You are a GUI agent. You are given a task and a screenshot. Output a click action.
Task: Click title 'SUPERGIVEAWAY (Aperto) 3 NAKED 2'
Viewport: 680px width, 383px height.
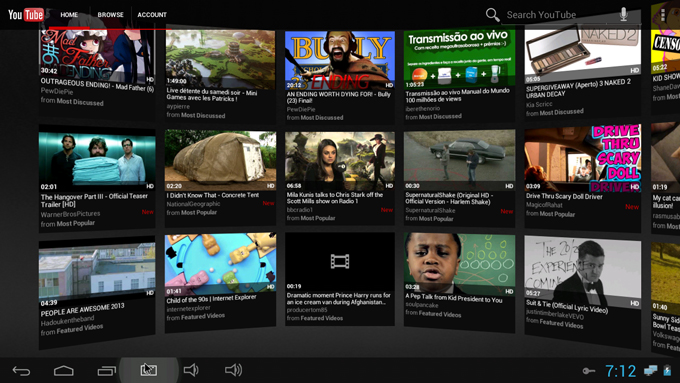[579, 86]
